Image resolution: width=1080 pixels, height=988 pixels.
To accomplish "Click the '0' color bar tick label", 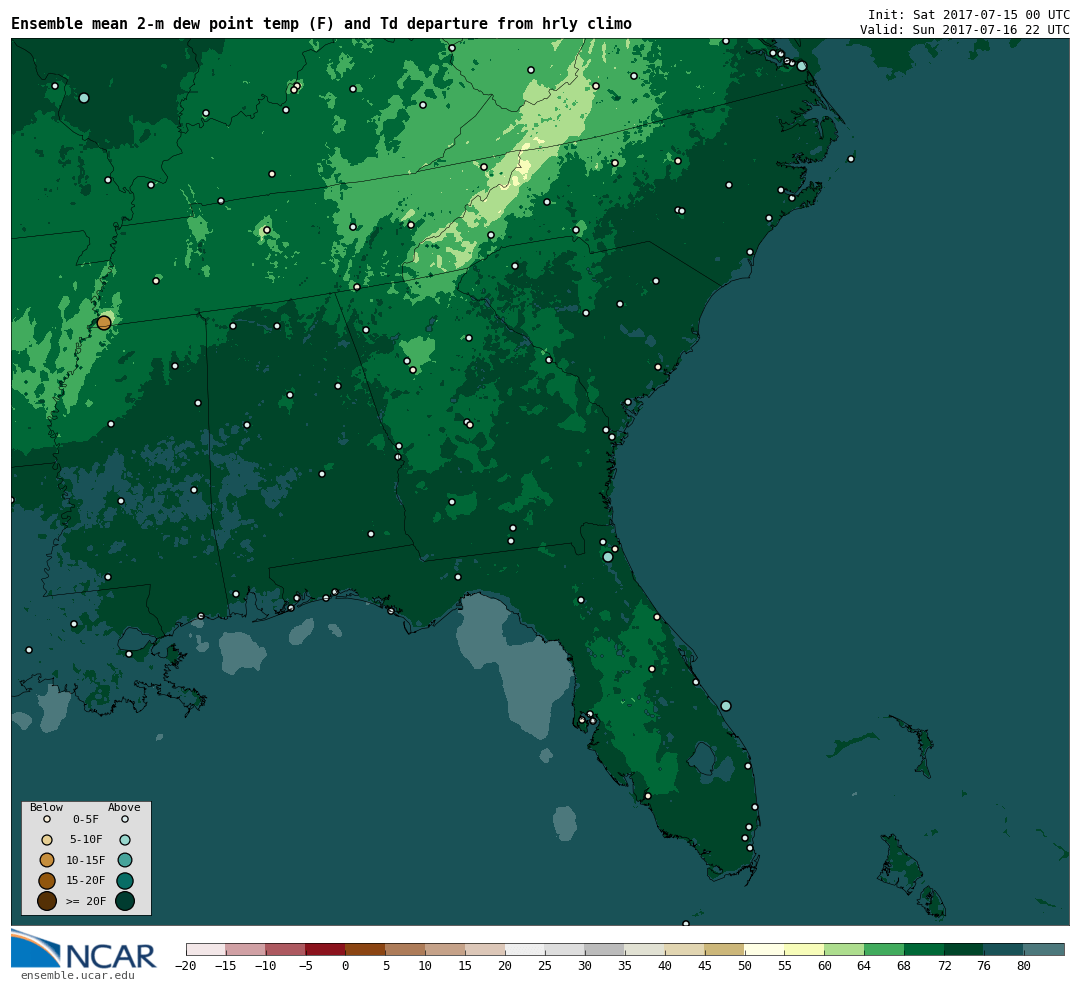I will (x=346, y=966).
